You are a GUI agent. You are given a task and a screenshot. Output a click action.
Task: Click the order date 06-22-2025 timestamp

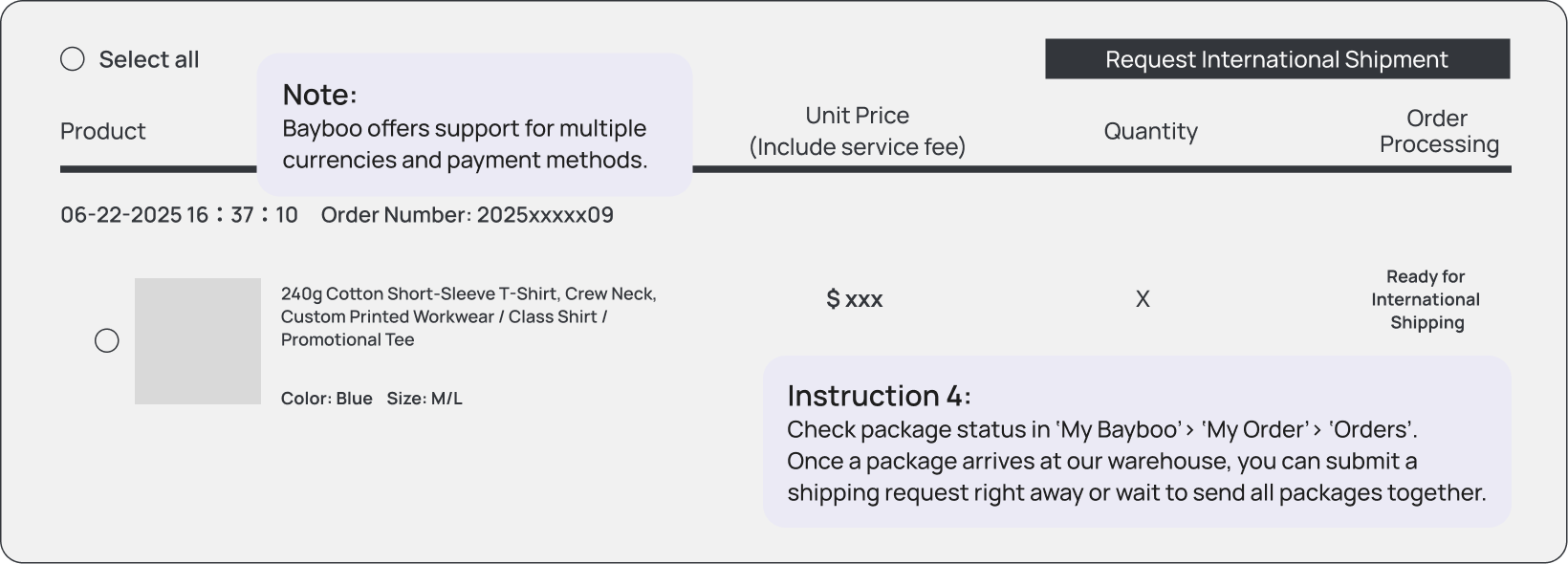pos(179,215)
